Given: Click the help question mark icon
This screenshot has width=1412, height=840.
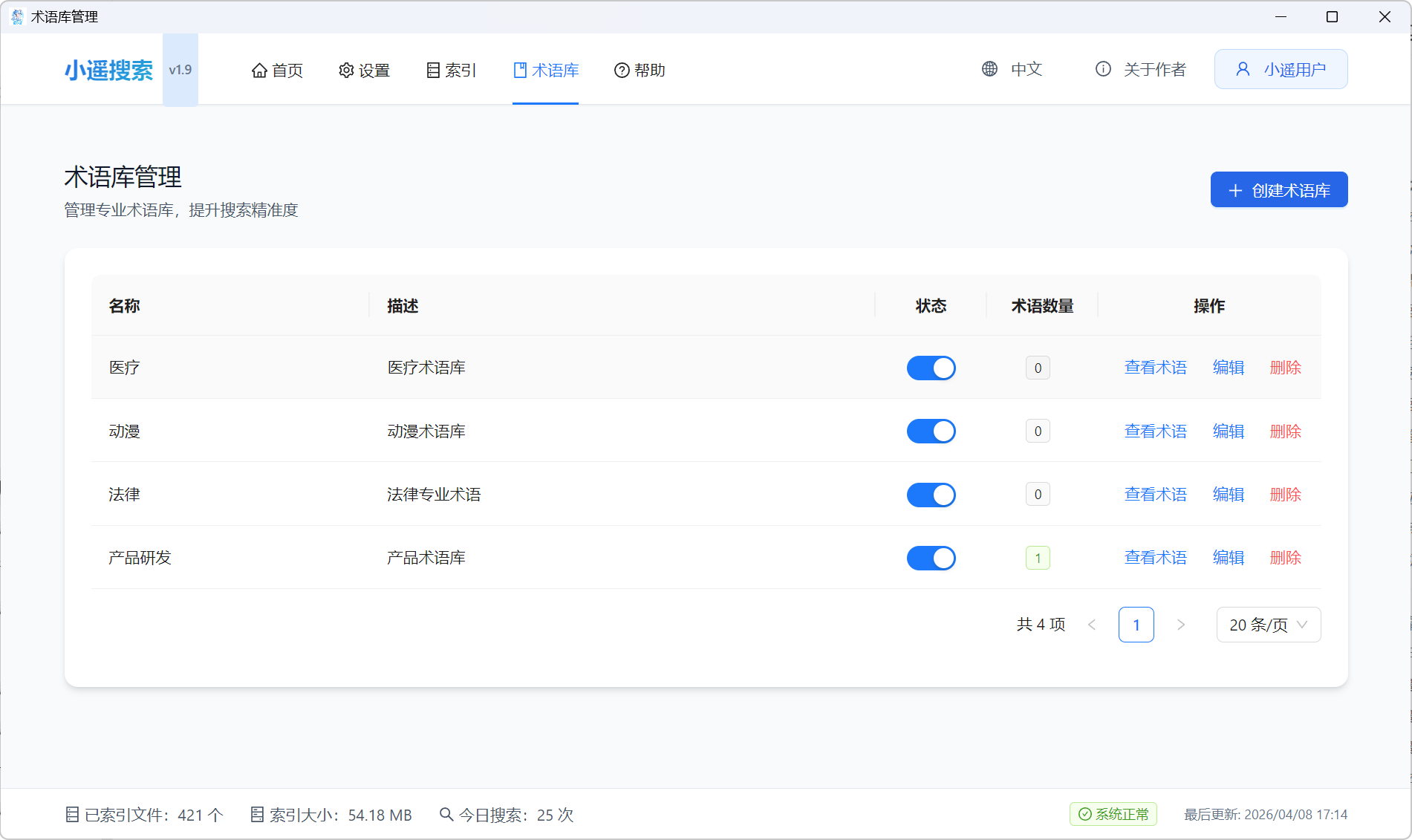Looking at the screenshot, I should [x=622, y=71].
